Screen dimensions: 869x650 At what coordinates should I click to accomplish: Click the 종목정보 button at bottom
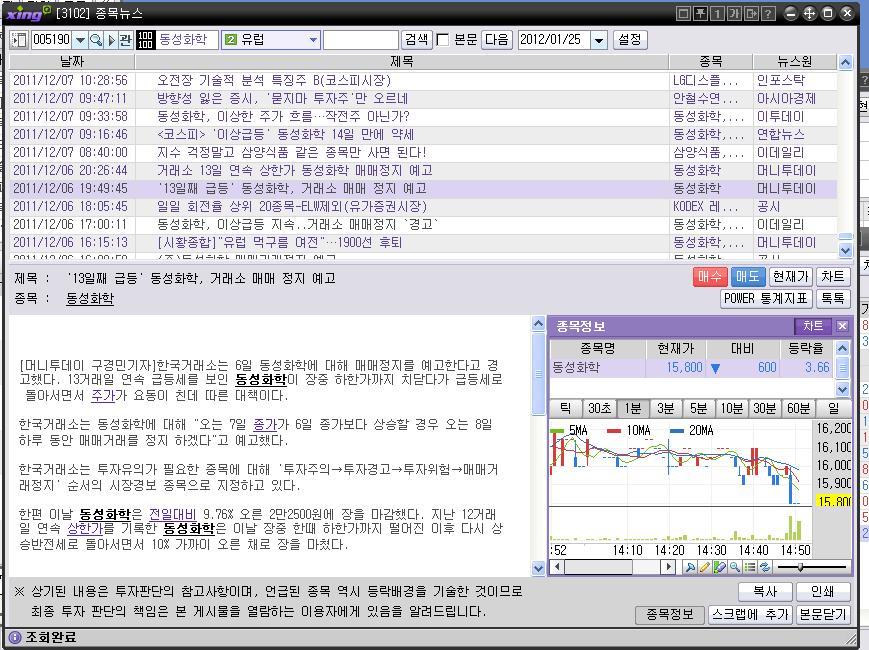point(669,614)
